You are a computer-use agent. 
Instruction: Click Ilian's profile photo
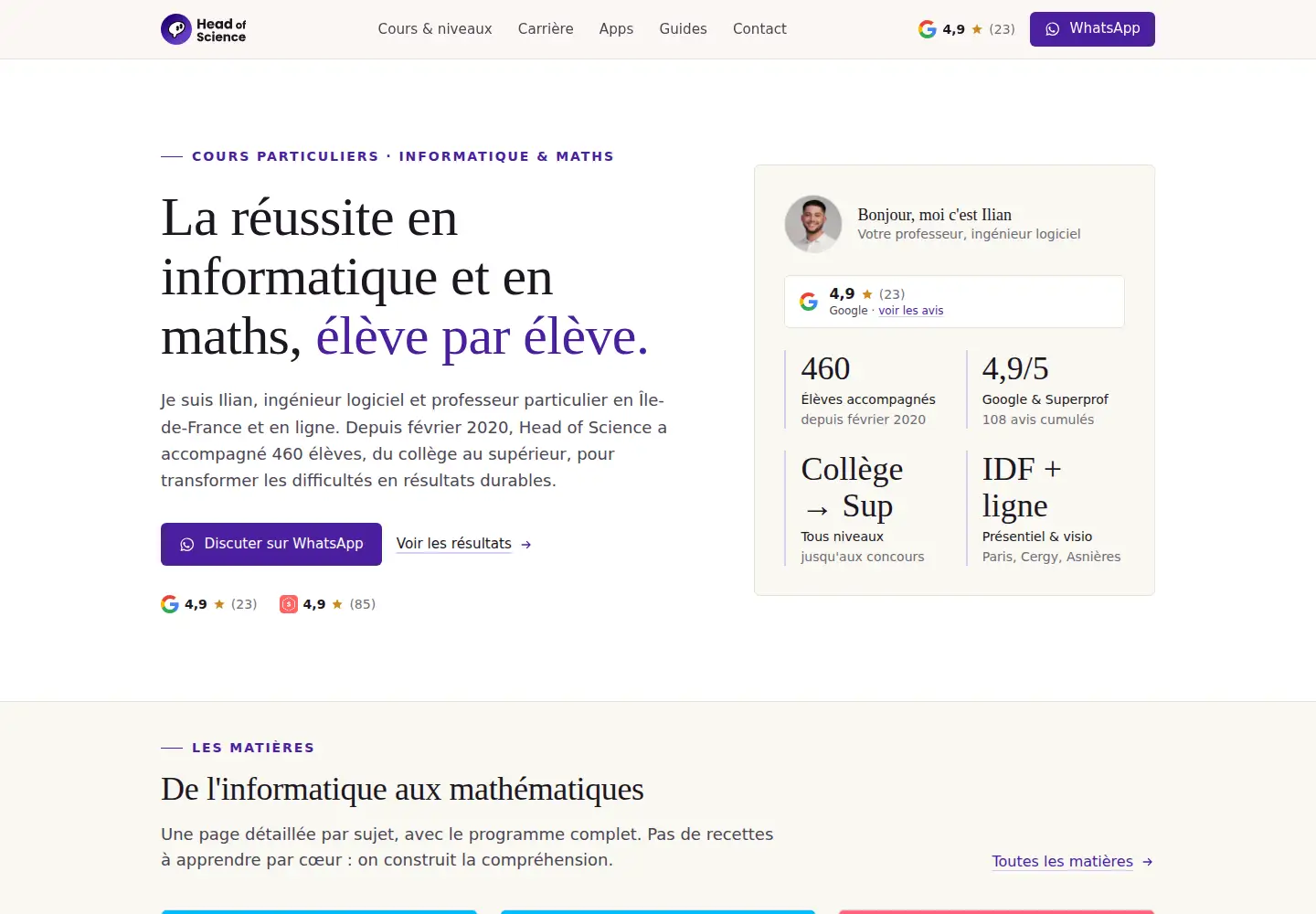tap(813, 224)
